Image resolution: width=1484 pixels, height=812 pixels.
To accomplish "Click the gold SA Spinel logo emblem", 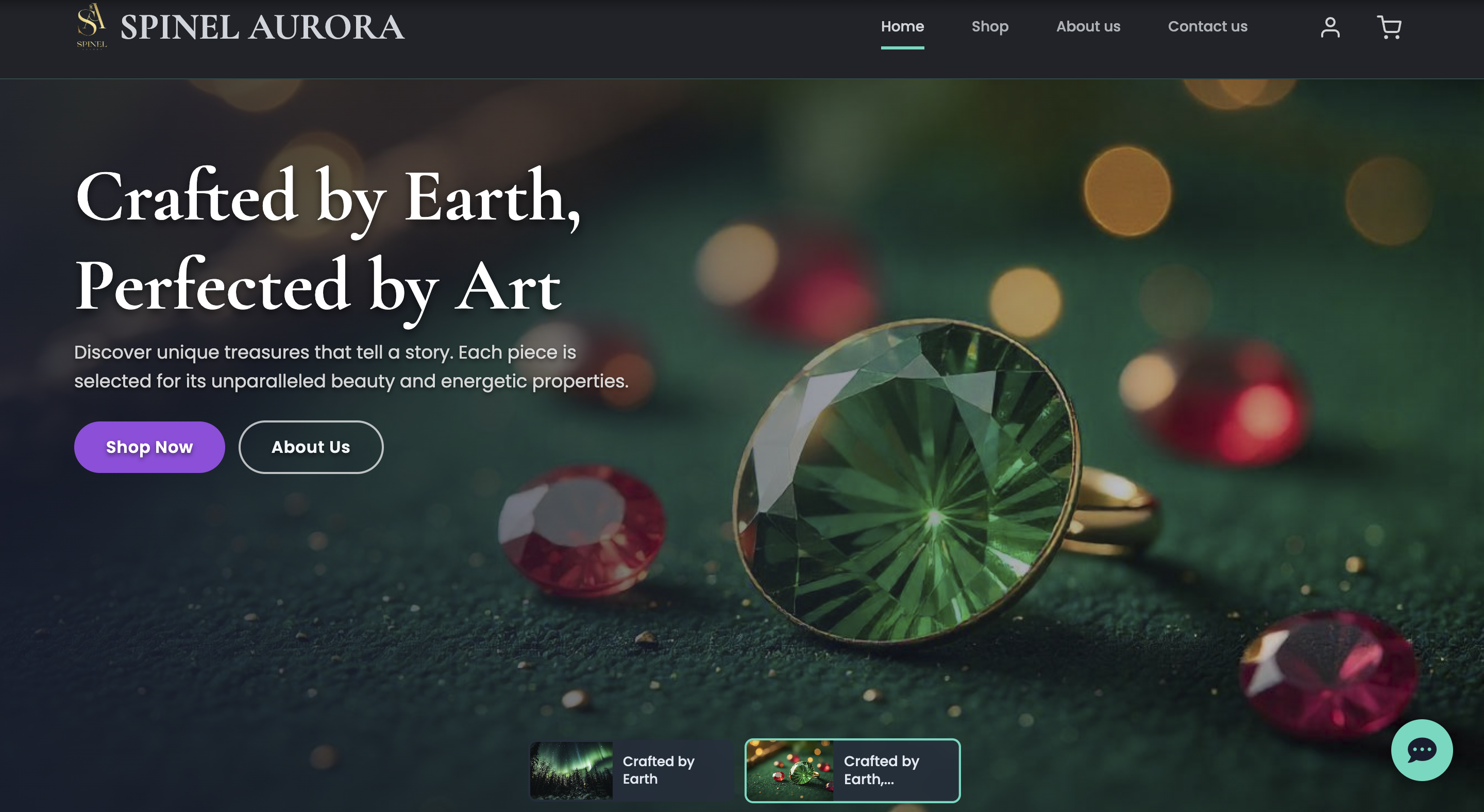I will click(92, 26).
